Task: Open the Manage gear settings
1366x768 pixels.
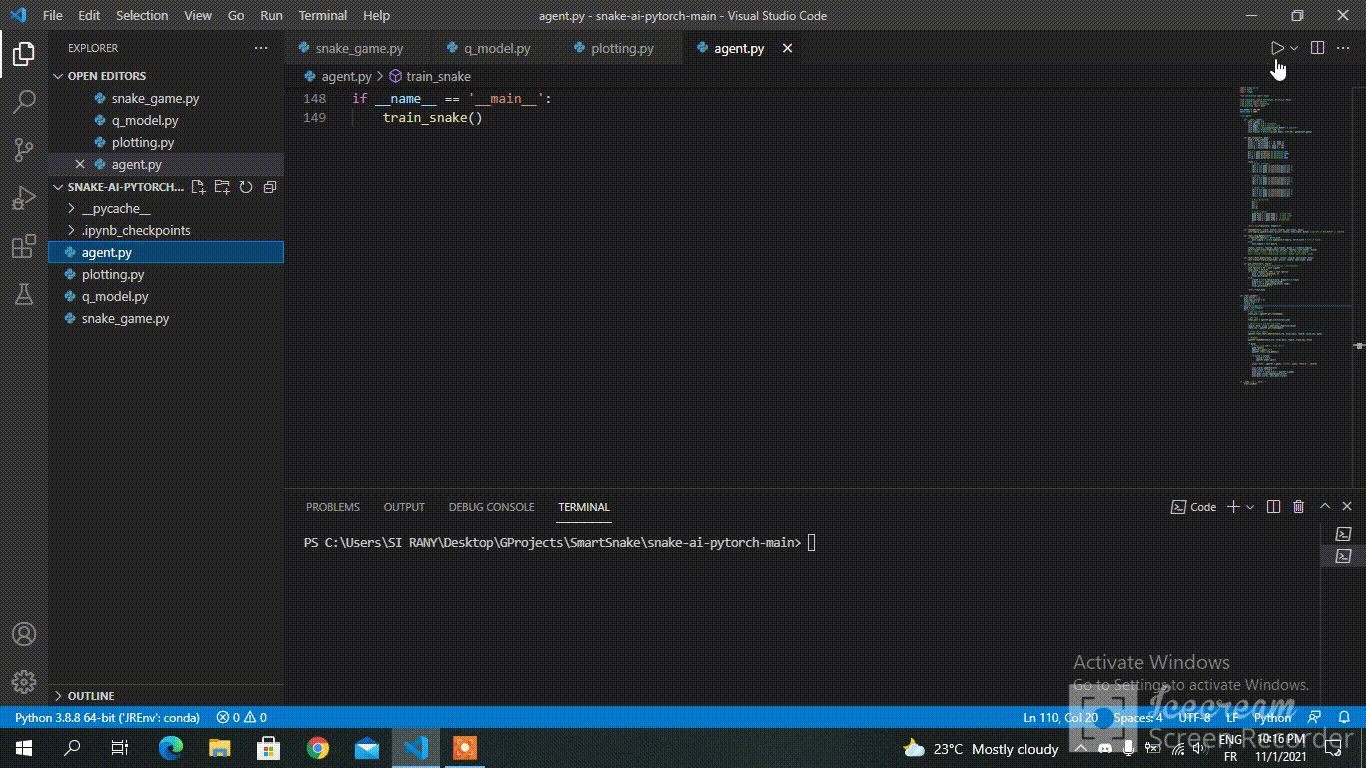Action: pos(24,682)
